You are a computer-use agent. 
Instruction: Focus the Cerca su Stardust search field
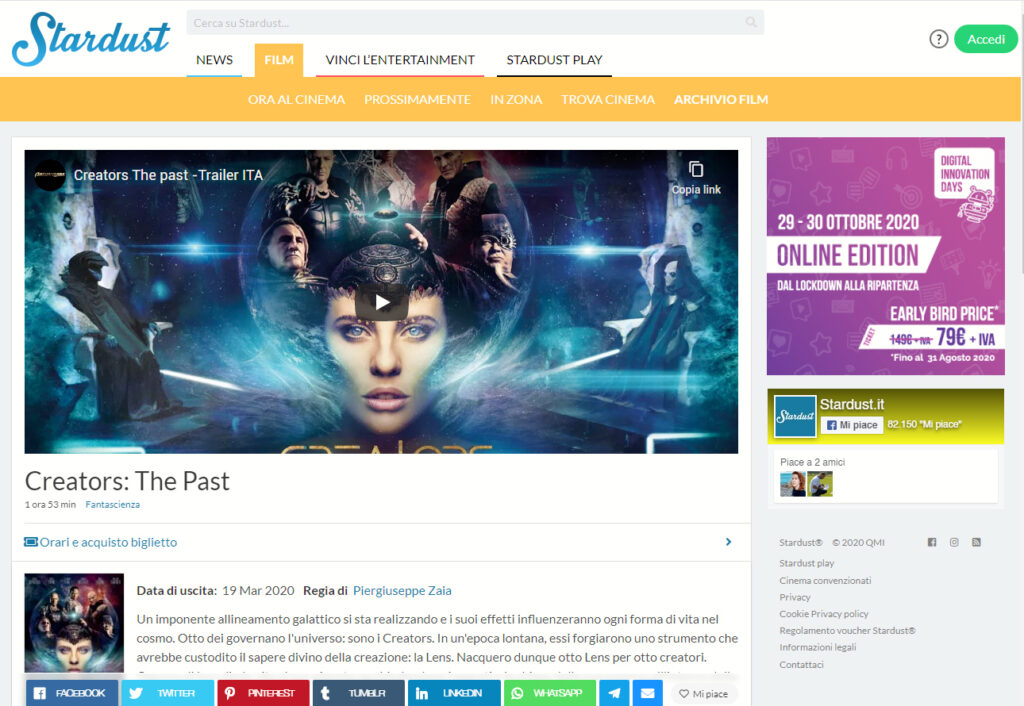coord(475,22)
